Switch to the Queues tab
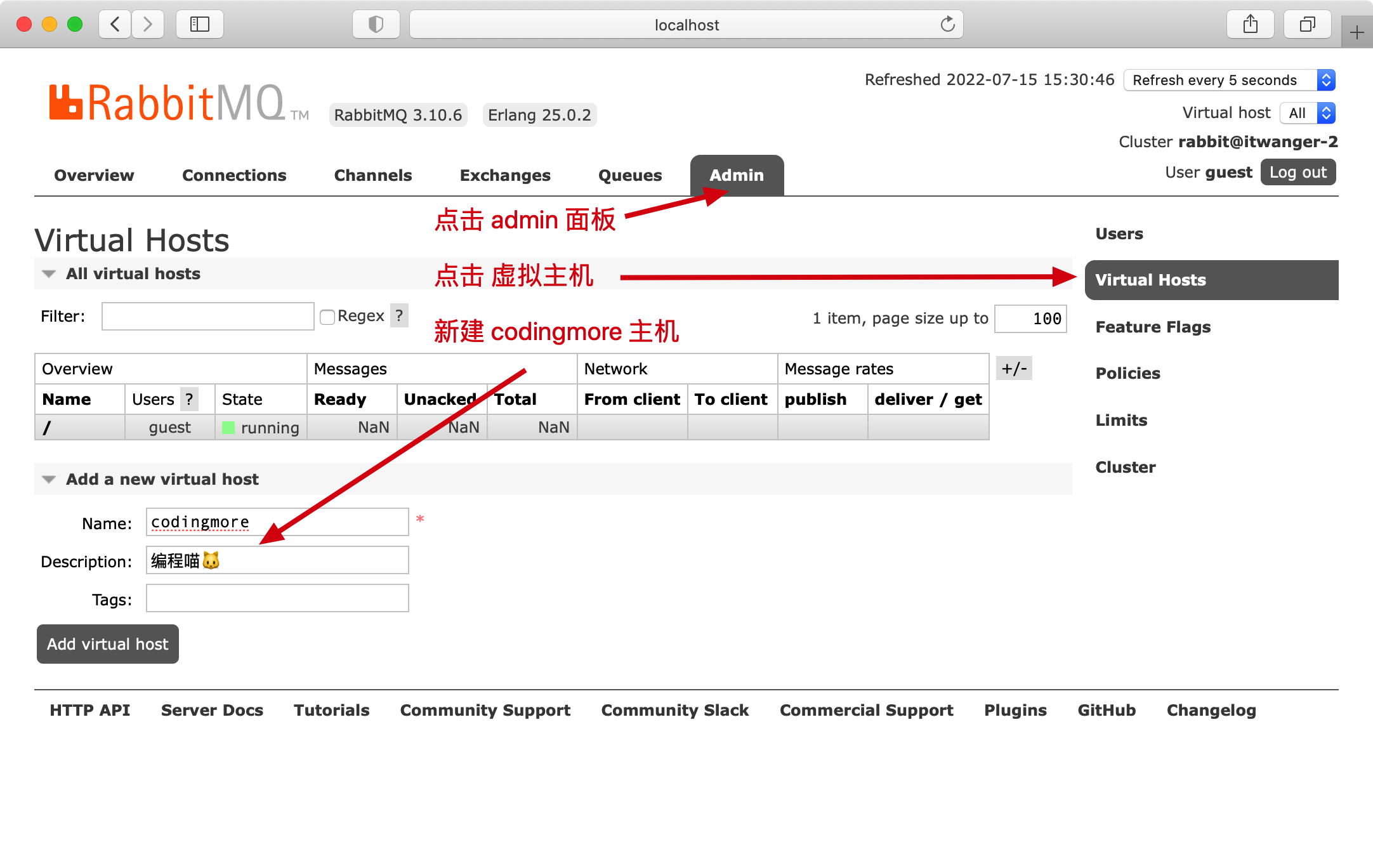The width and height of the screenshot is (1373, 868). [629, 175]
